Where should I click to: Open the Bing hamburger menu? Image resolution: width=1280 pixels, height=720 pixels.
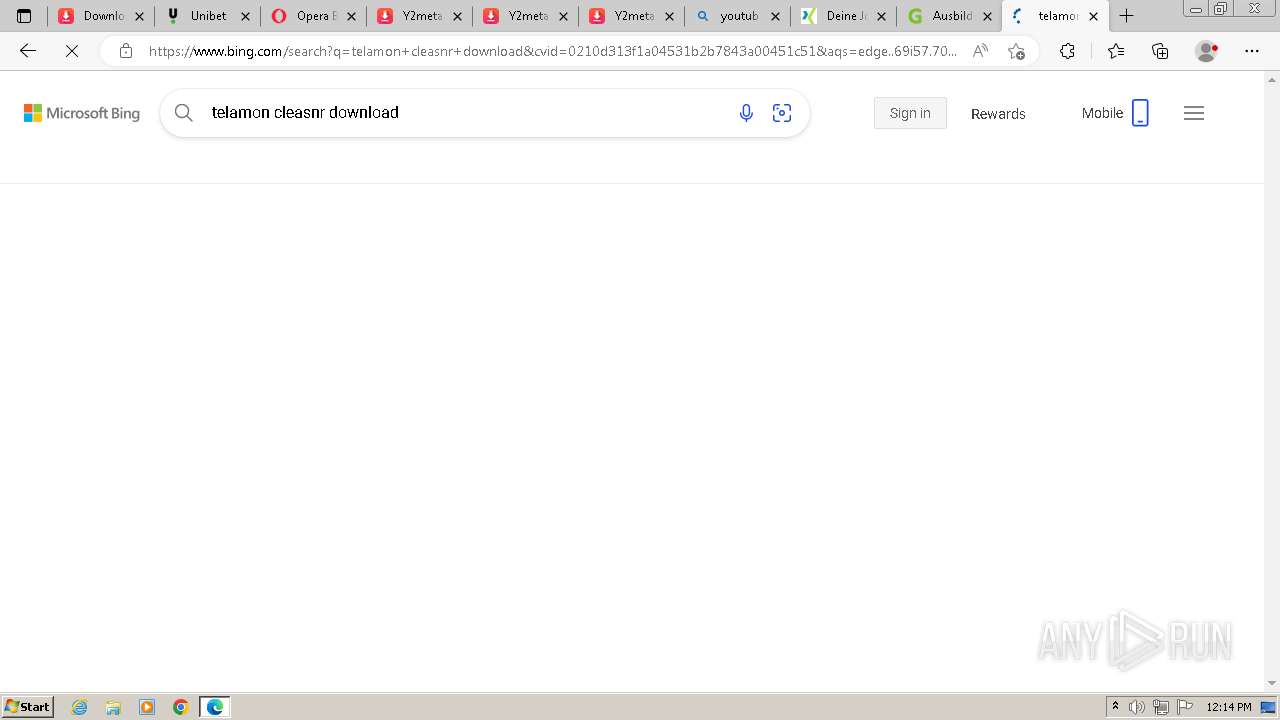pyautogui.click(x=1194, y=113)
